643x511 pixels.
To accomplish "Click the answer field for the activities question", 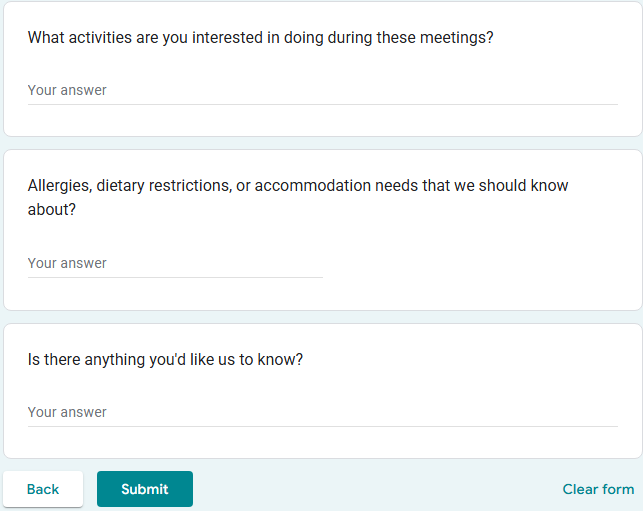I will point(322,90).
